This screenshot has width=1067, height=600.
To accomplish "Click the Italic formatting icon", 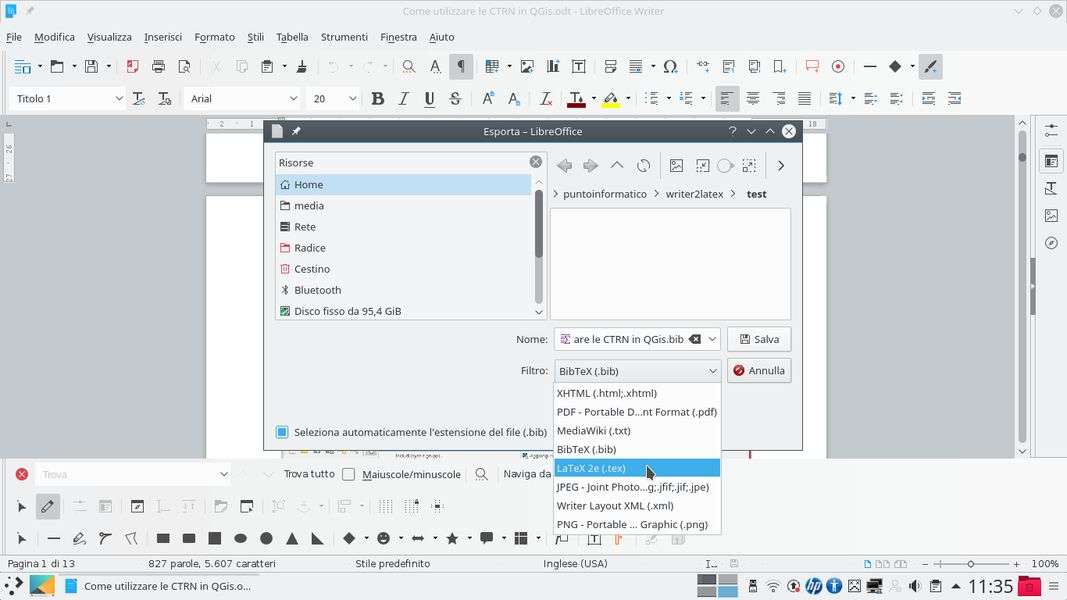I will tap(403, 99).
